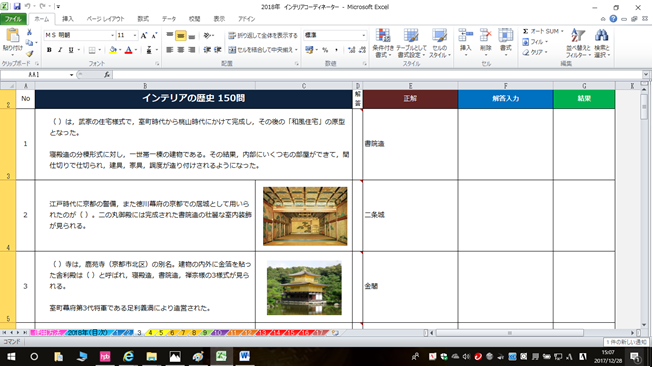Switch to sheet tab 4
This screenshot has width=653, height=367.
point(150,333)
